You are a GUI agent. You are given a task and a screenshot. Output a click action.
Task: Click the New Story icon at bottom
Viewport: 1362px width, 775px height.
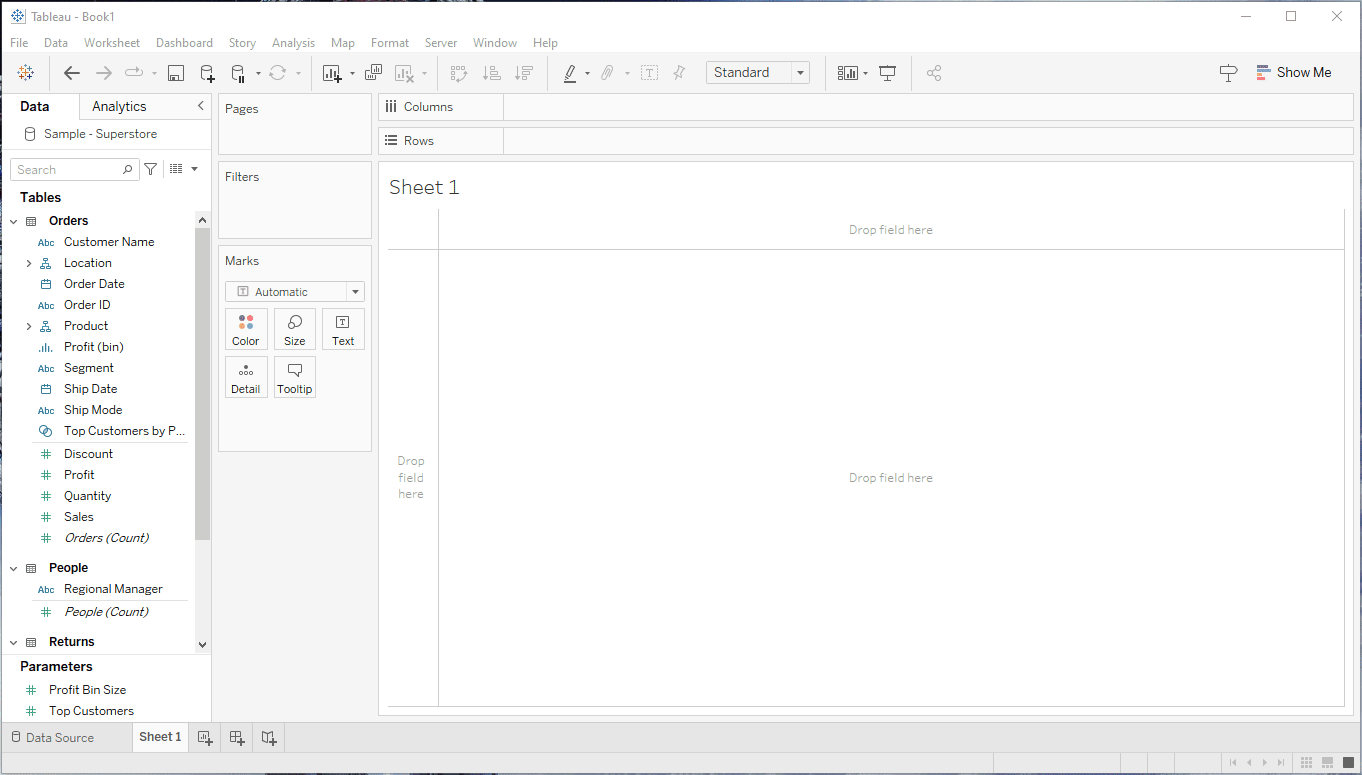[x=269, y=738]
